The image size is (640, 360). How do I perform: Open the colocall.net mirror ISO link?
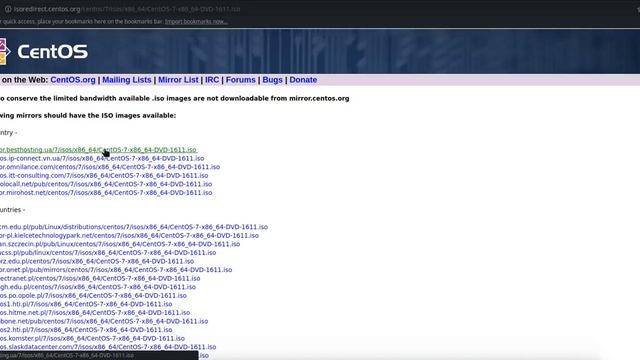106,184
